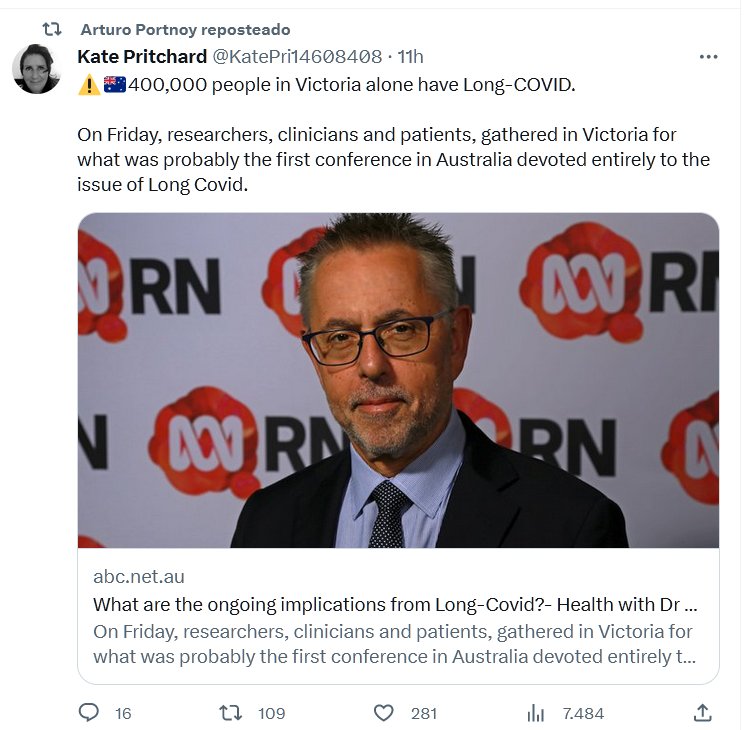Open the ABC RN article image preview
Viewport: 754px width, 730px height.
pos(398,380)
